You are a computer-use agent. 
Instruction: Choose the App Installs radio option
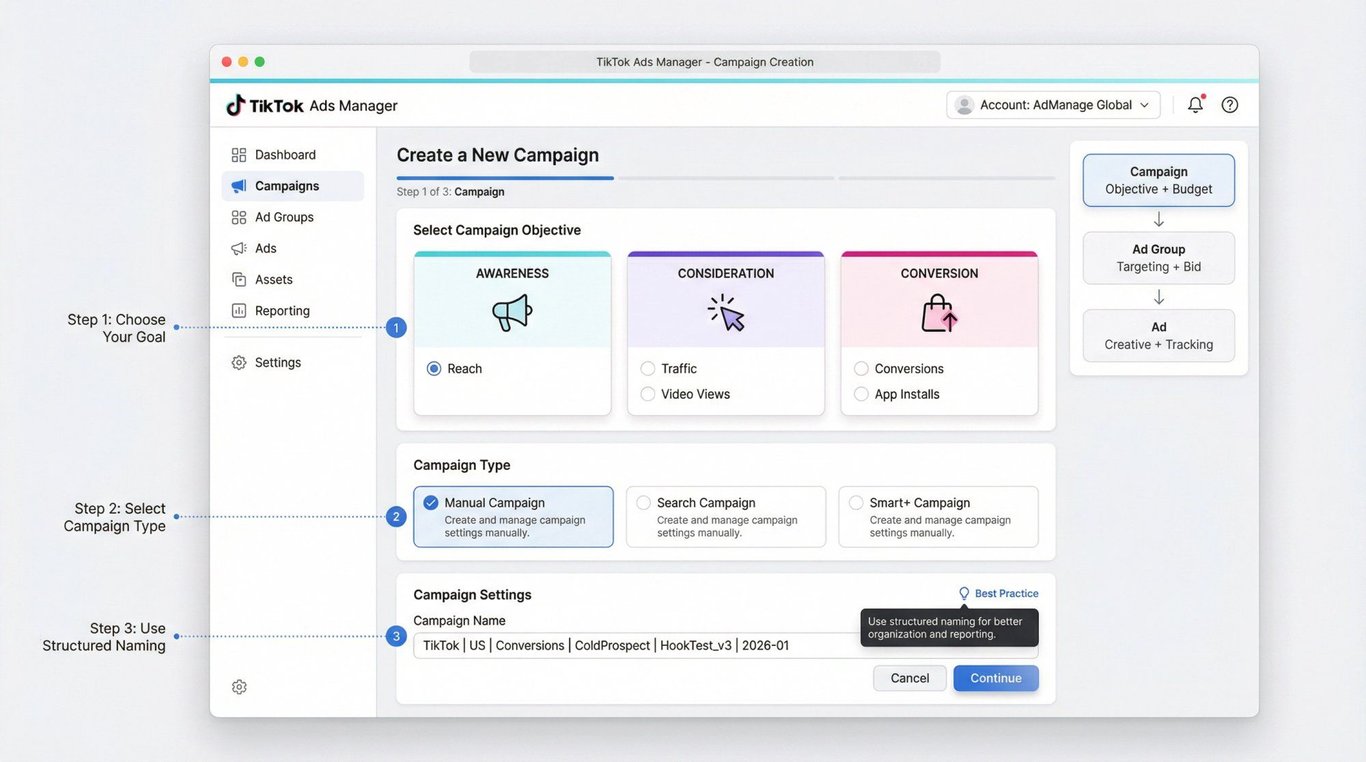click(861, 394)
